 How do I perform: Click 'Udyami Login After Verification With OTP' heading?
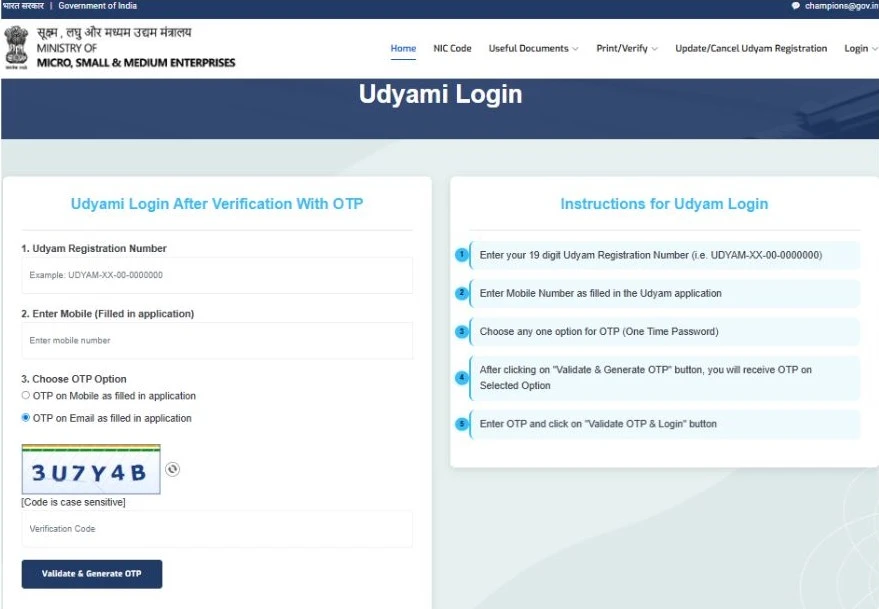click(217, 204)
